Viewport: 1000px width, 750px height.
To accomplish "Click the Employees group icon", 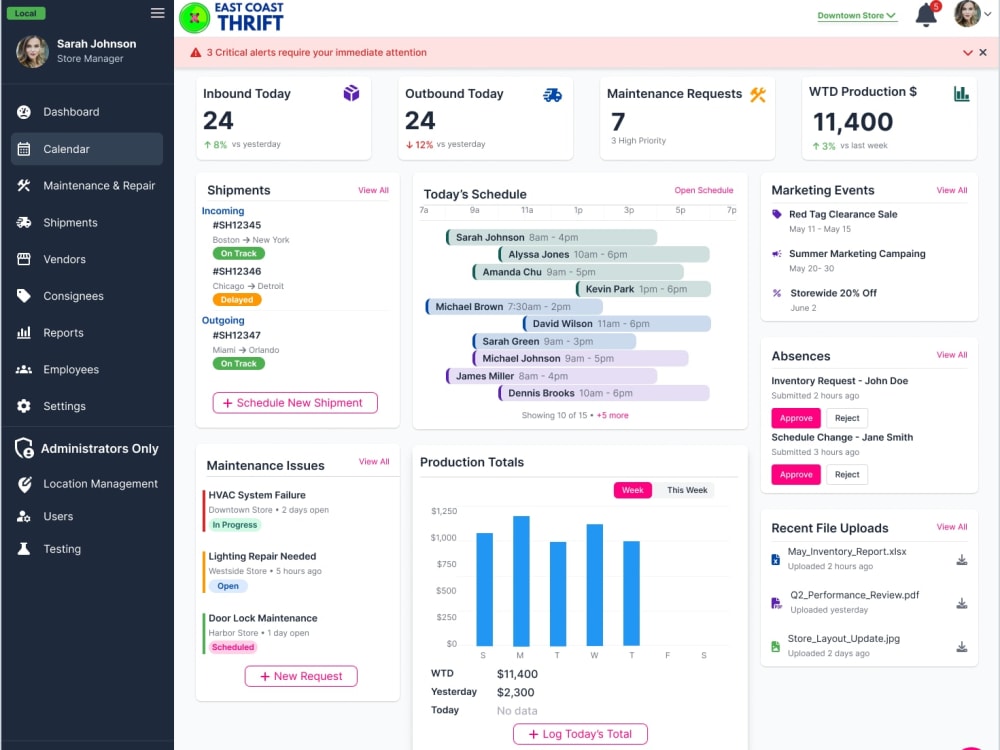I will tap(24, 369).
